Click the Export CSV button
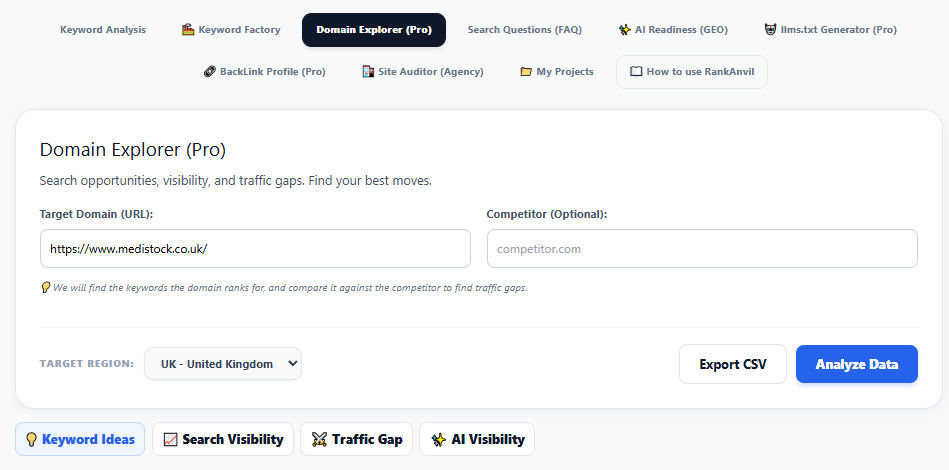This screenshot has width=949, height=470. tap(733, 364)
